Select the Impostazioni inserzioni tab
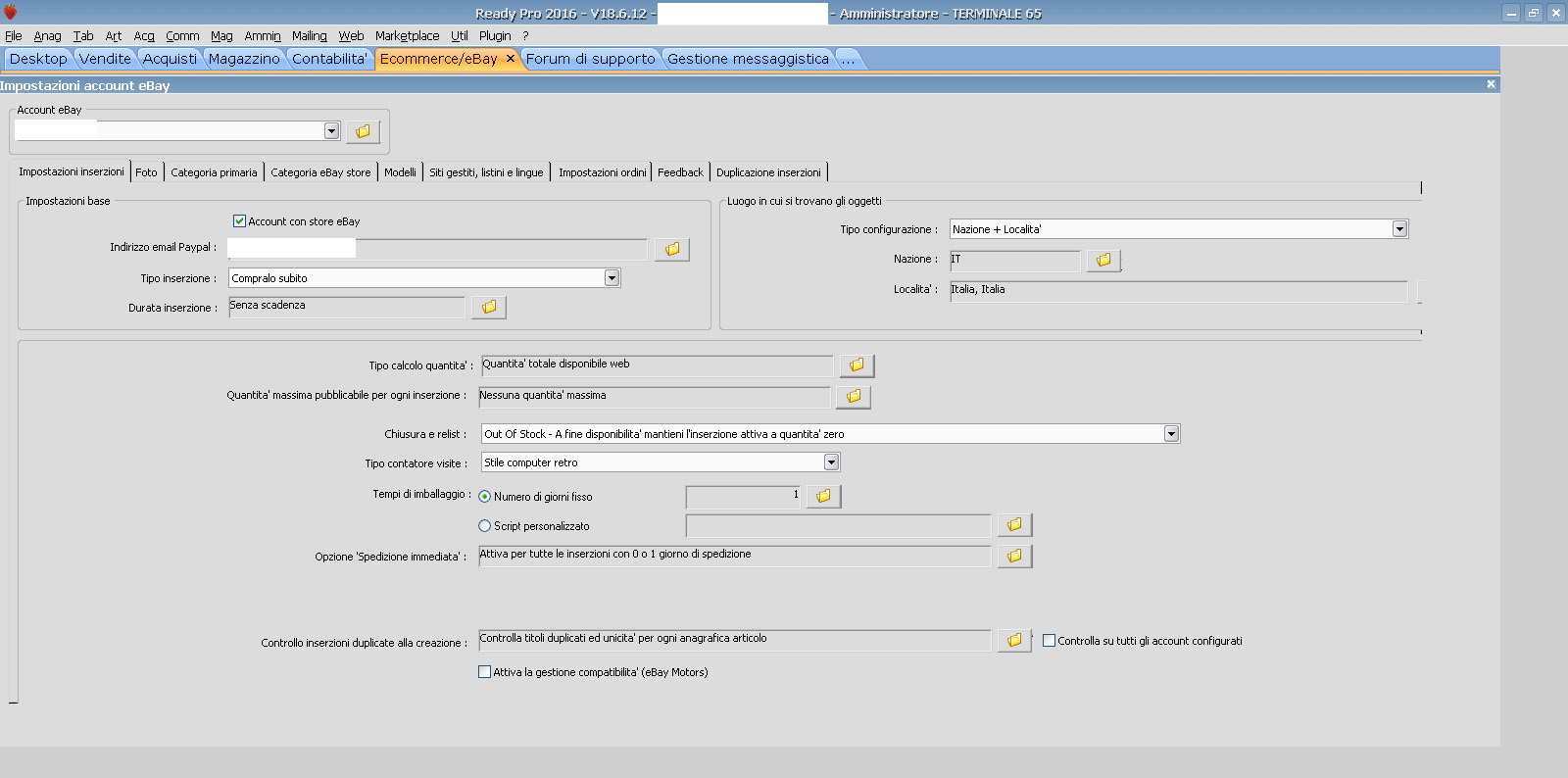Image resolution: width=1568 pixels, height=778 pixels. pos(72,171)
